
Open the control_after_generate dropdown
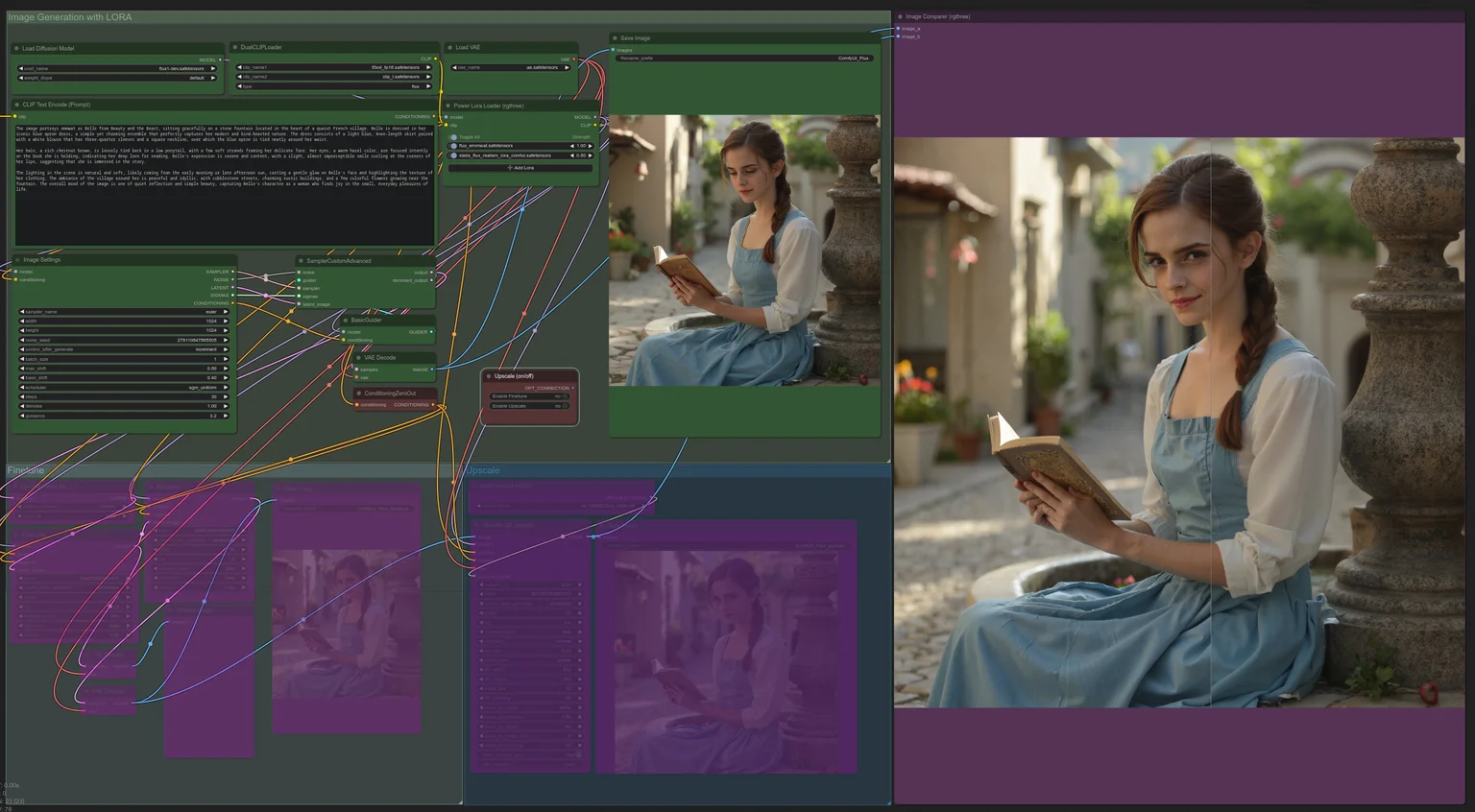pyautogui.click(x=124, y=349)
